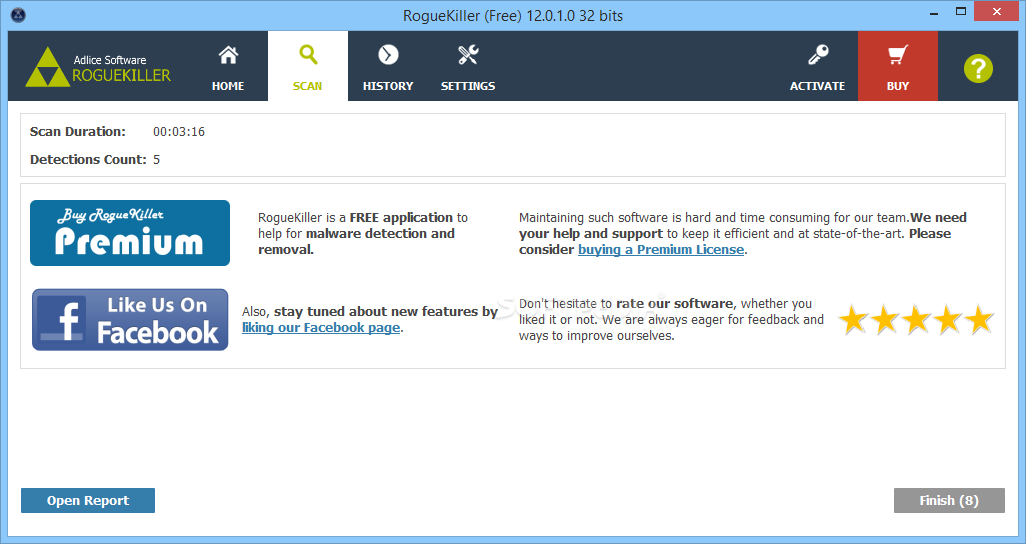Click the Scan Duration label

tap(77, 132)
